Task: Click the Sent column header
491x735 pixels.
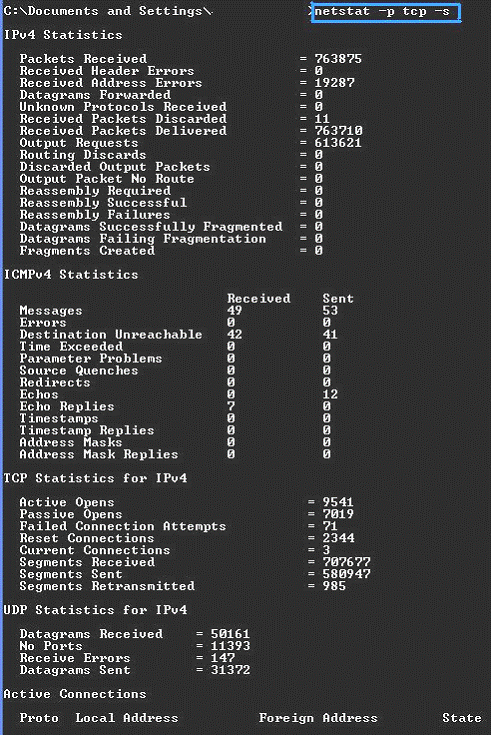Action: pos(338,299)
